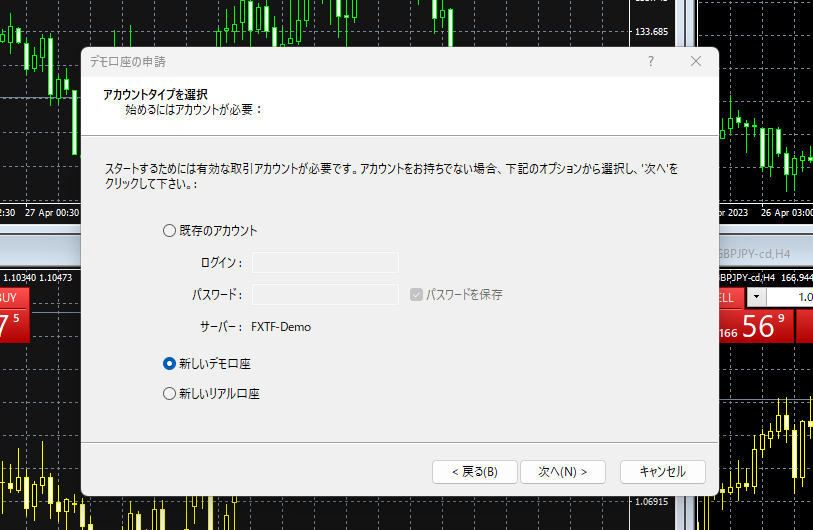Screen dimensions: 813x530
Task: Open the volume dropdown arrow beside SELL
Action: pos(757,297)
